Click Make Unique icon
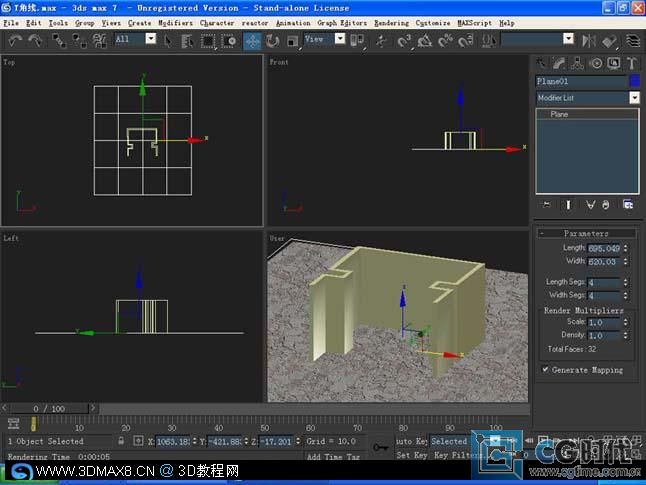 click(590, 204)
